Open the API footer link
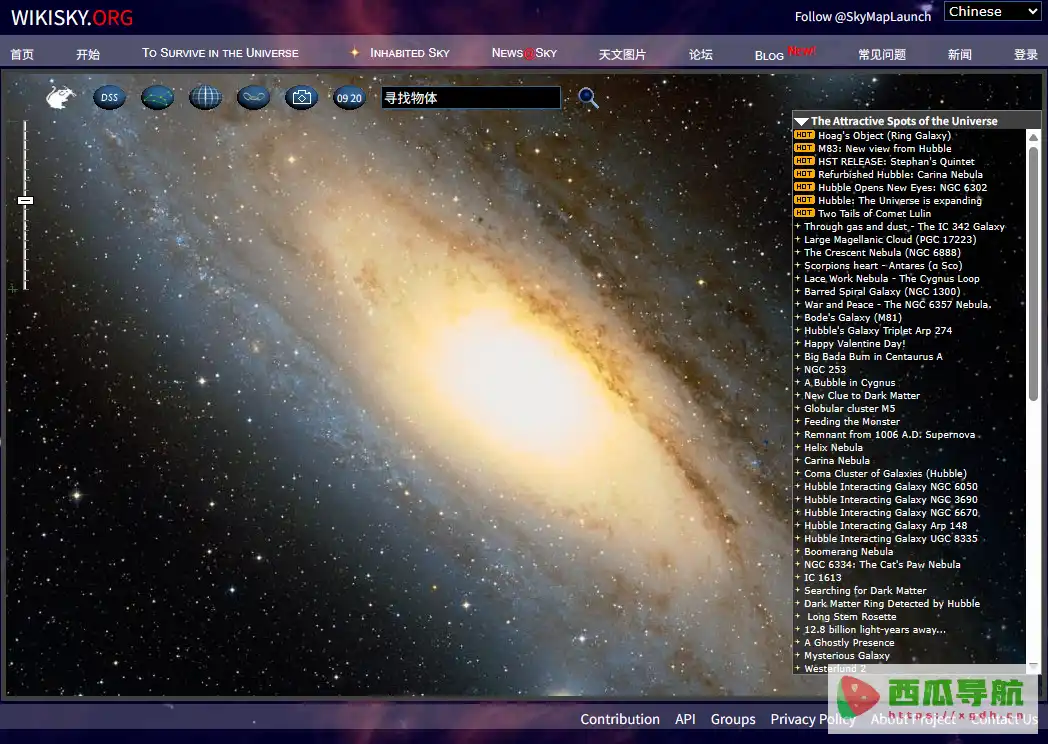Image resolution: width=1048 pixels, height=744 pixels. click(x=685, y=719)
